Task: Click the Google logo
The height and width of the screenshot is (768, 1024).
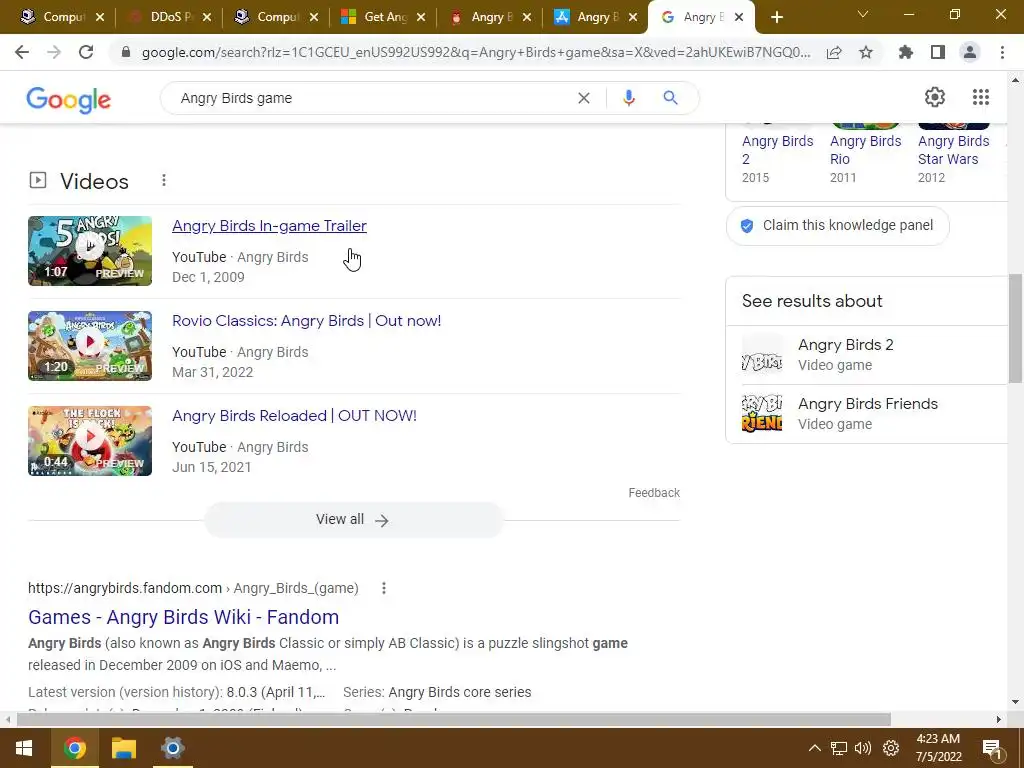Action: [69, 99]
